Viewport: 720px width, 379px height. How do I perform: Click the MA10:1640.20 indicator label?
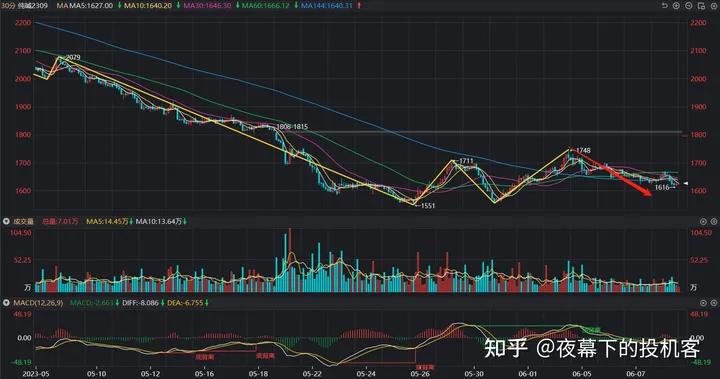point(148,6)
